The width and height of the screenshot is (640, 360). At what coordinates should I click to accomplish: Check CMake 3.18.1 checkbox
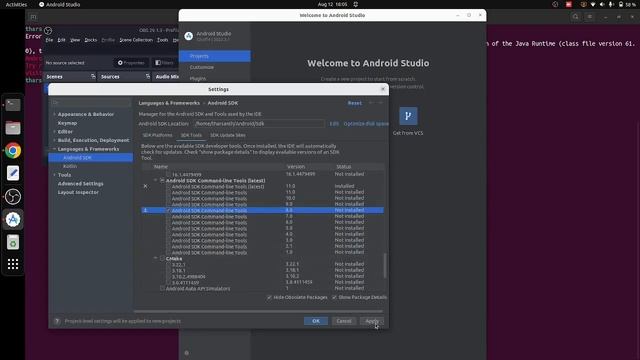pos(168,271)
